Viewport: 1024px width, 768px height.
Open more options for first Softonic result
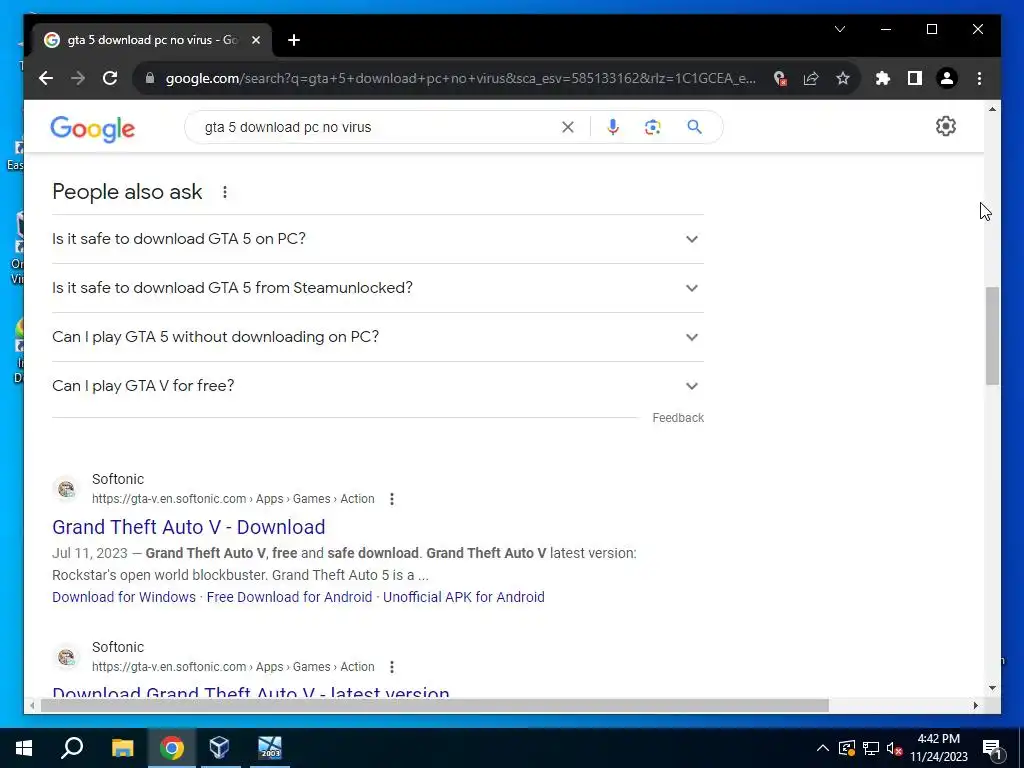392,499
